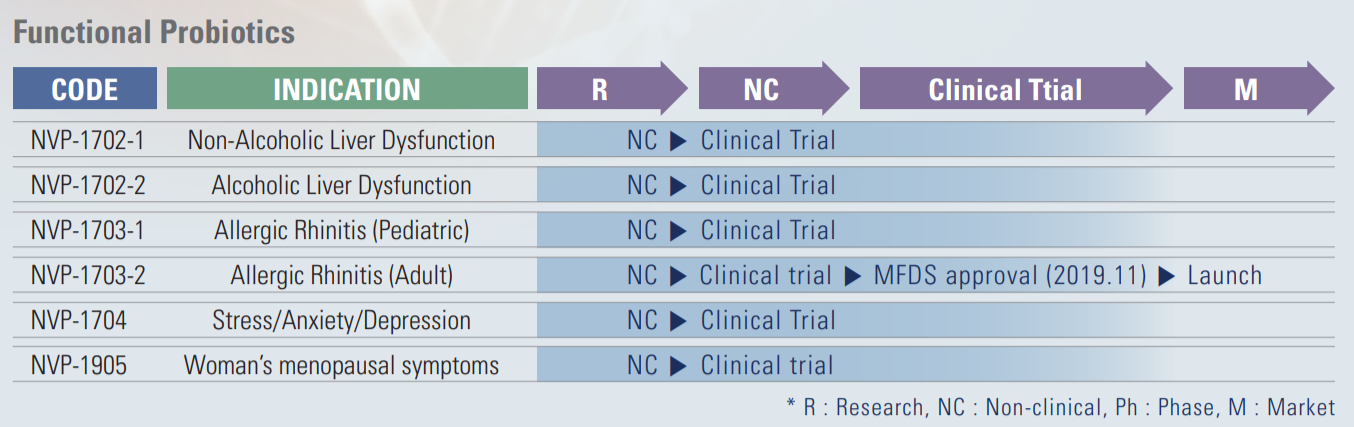
Task: Click the Clinical Ttial arrow header
Action: tap(1016, 89)
